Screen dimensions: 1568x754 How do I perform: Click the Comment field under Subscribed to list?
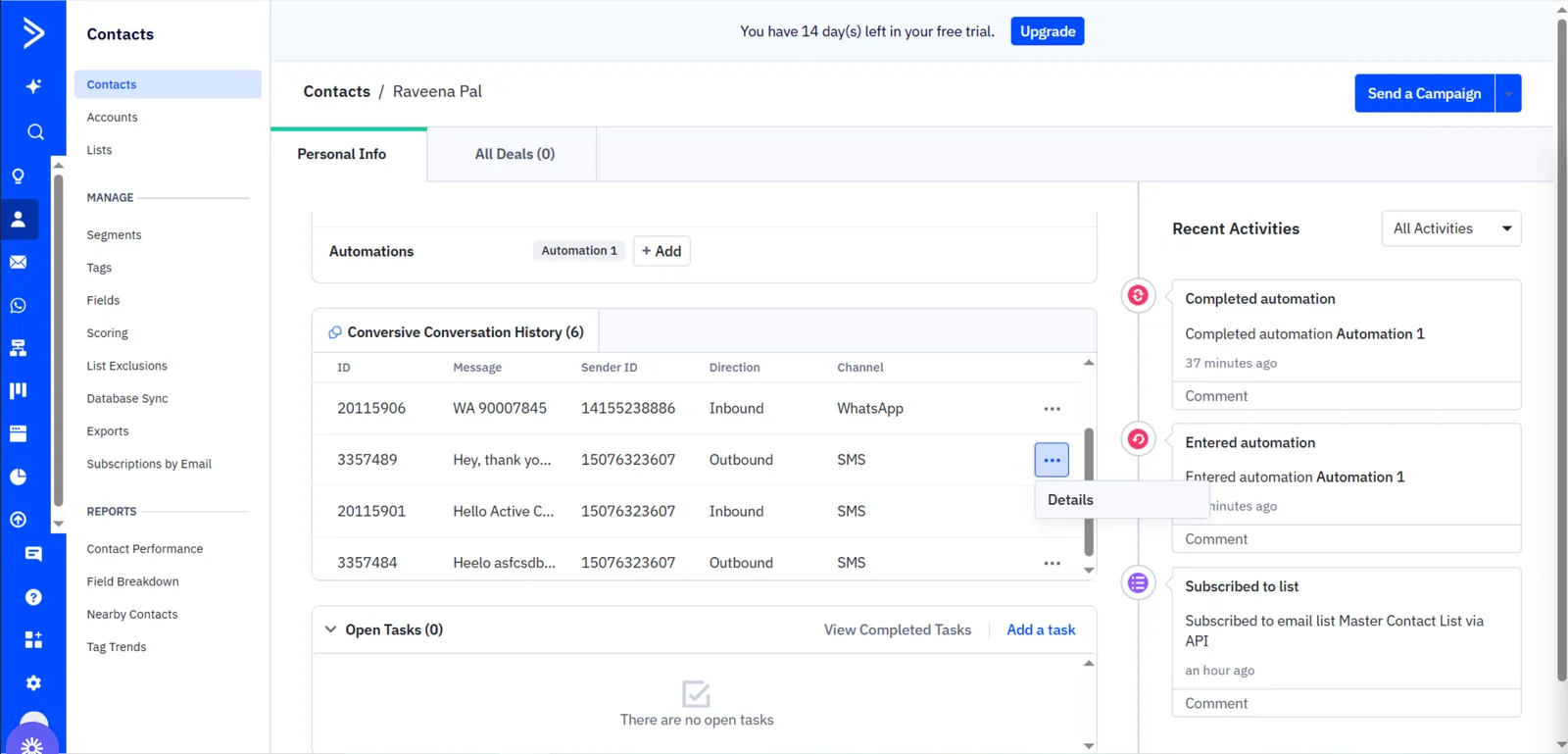click(1346, 703)
